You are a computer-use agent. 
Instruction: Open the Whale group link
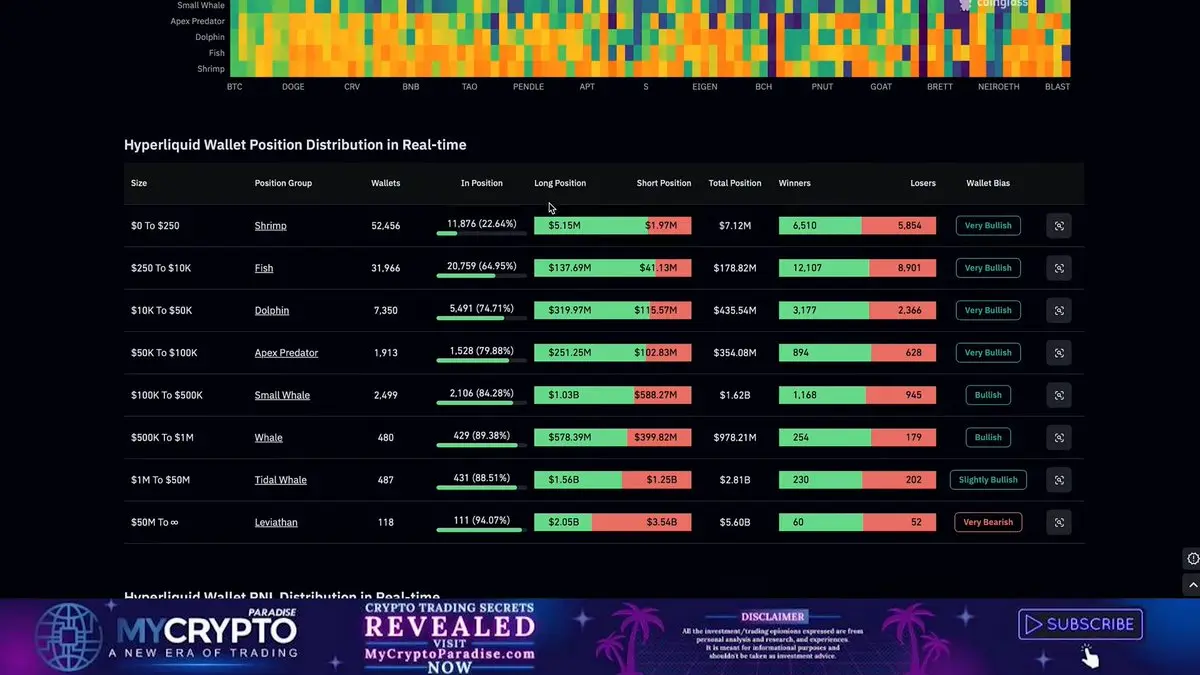(x=268, y=438)
